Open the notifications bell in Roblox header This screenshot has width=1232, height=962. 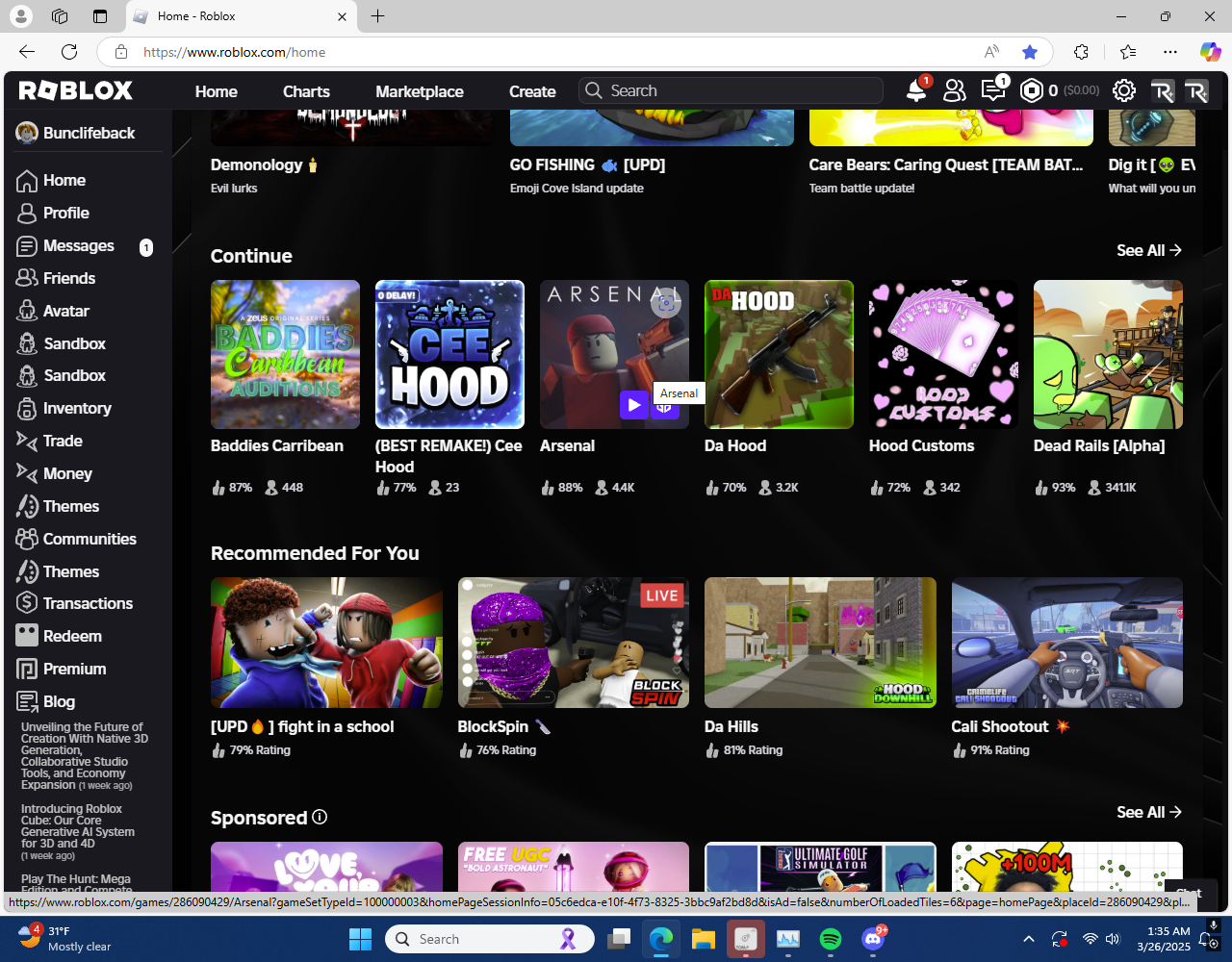(916, 90)
